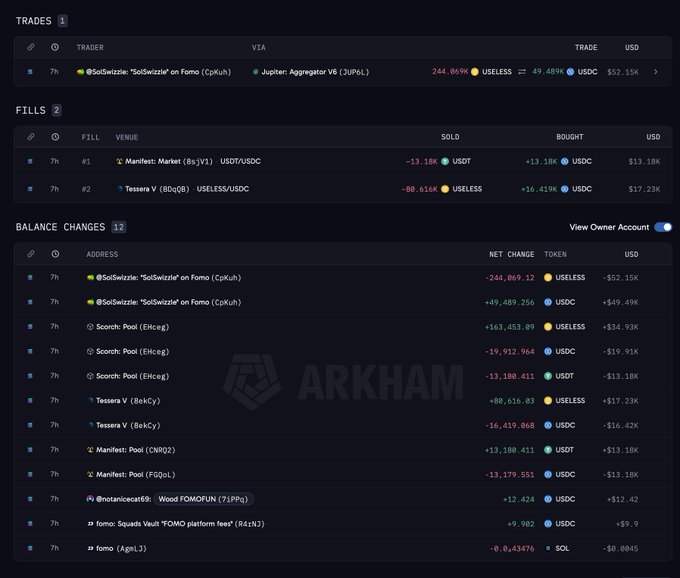The image size is (680, 578).
Task: Click the SOL token icon in fomo row
Action: pyautogui.click(x=548, y=548)
